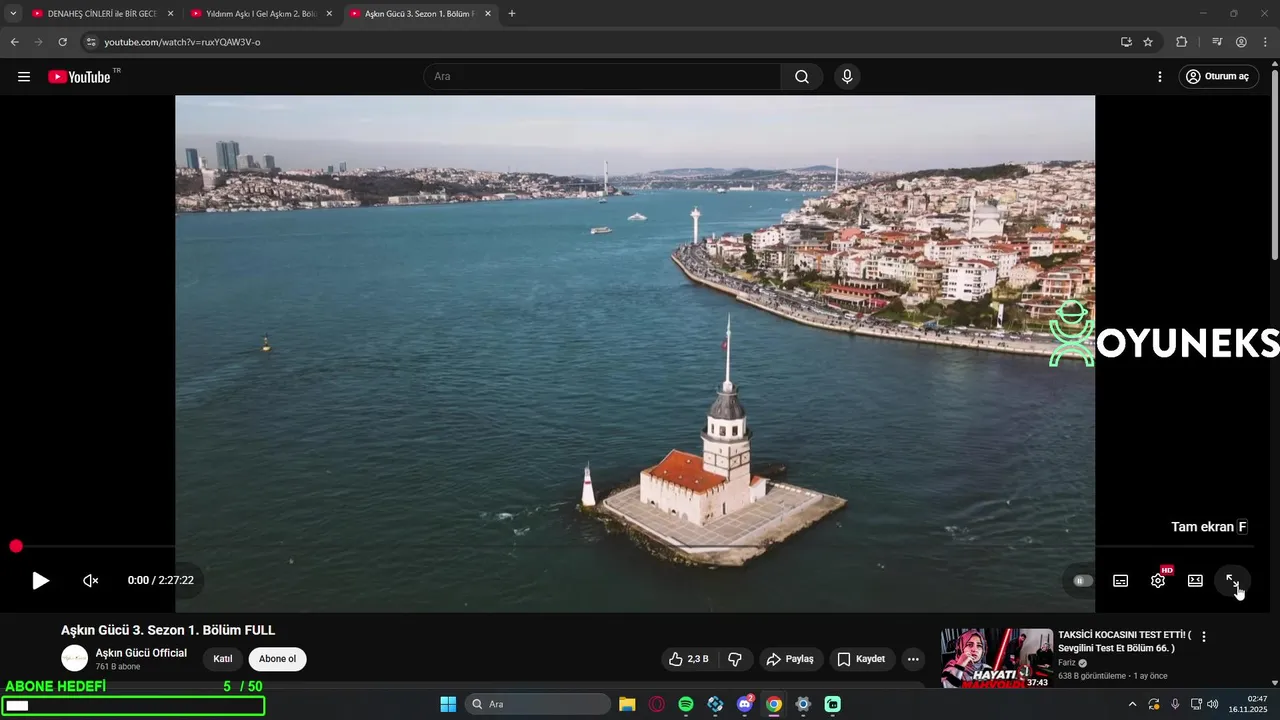The height and width of the screenshot is (720, 1280).
Task: Click the Katıl join button
Action: [x=223, y=659]
